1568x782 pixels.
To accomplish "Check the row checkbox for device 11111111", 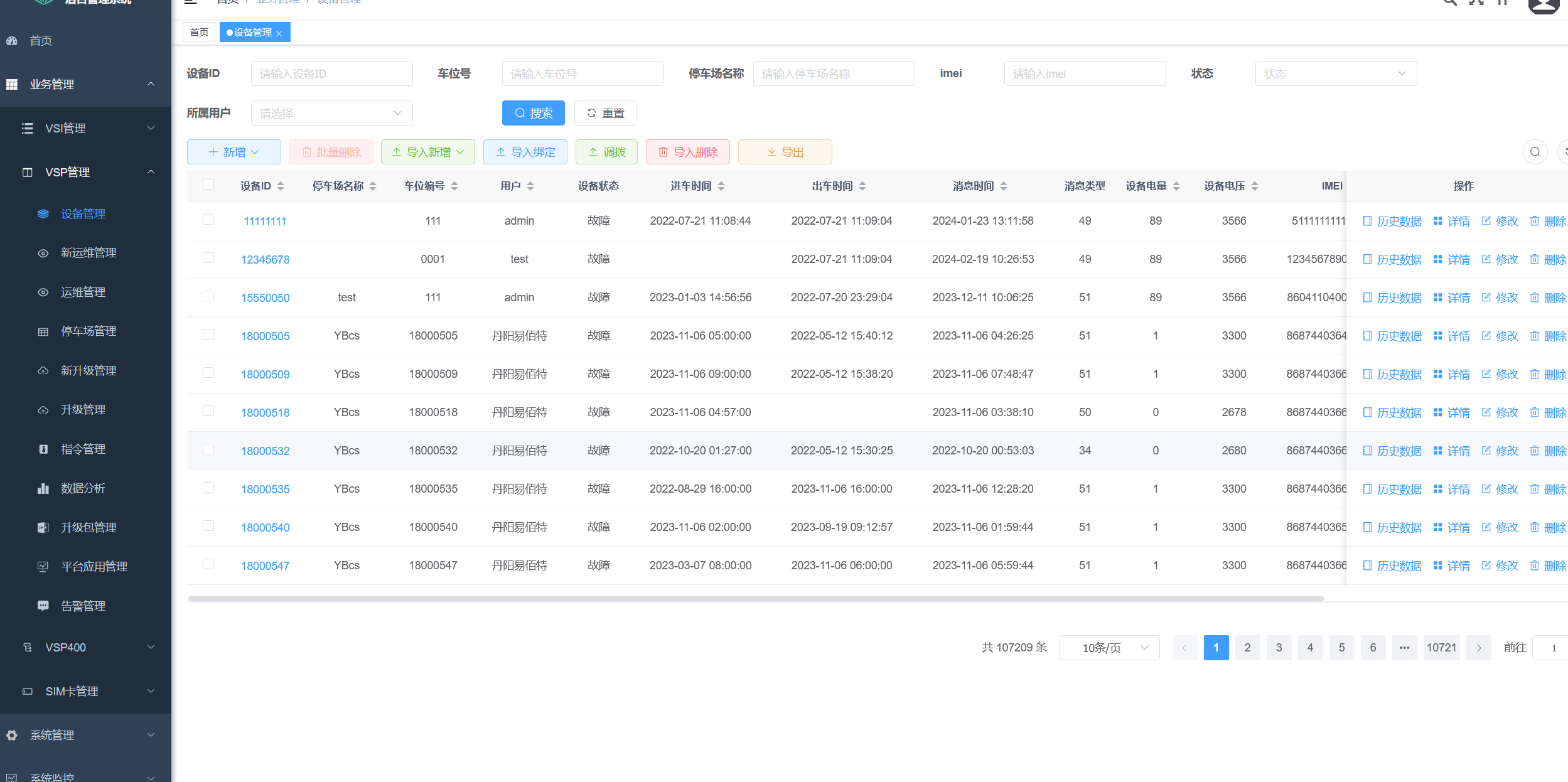I will pyautogui.click(x=208, y=220).
